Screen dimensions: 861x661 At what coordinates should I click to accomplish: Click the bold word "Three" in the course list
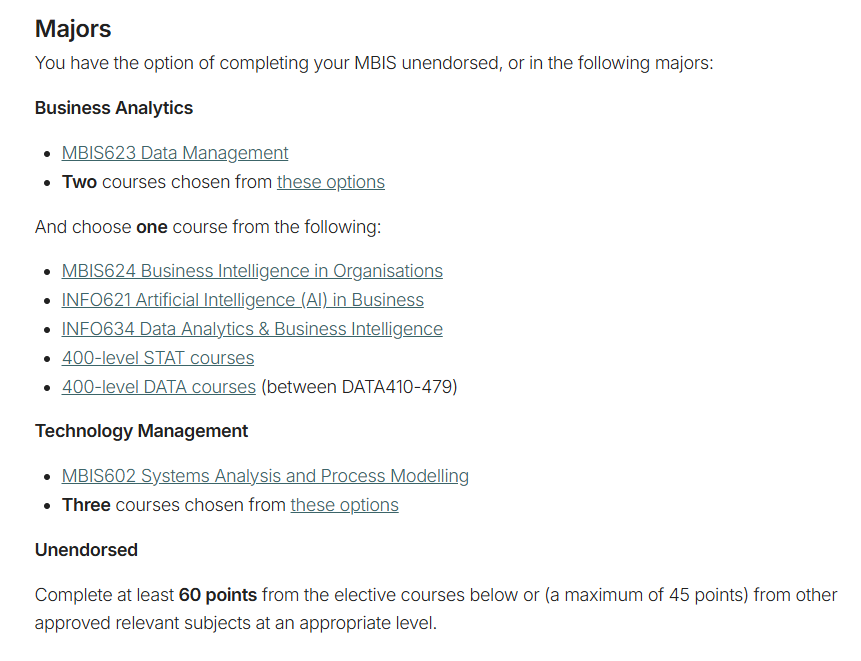pos(86,505)
